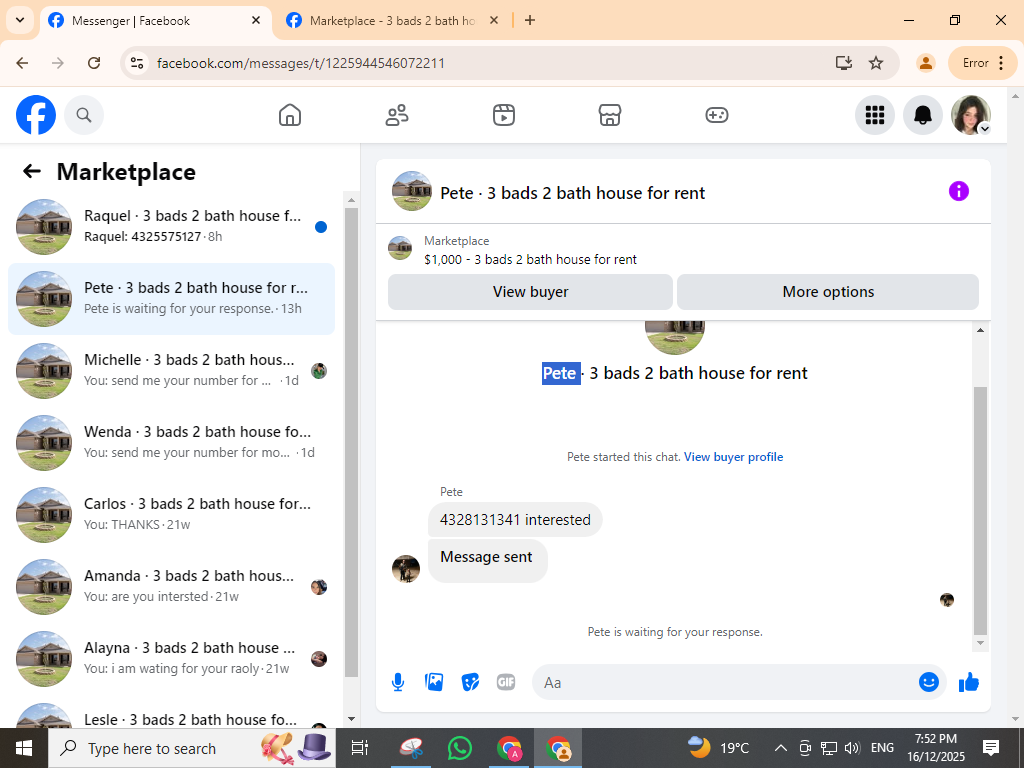Open the Reels video icon

(x=504, y=115)
